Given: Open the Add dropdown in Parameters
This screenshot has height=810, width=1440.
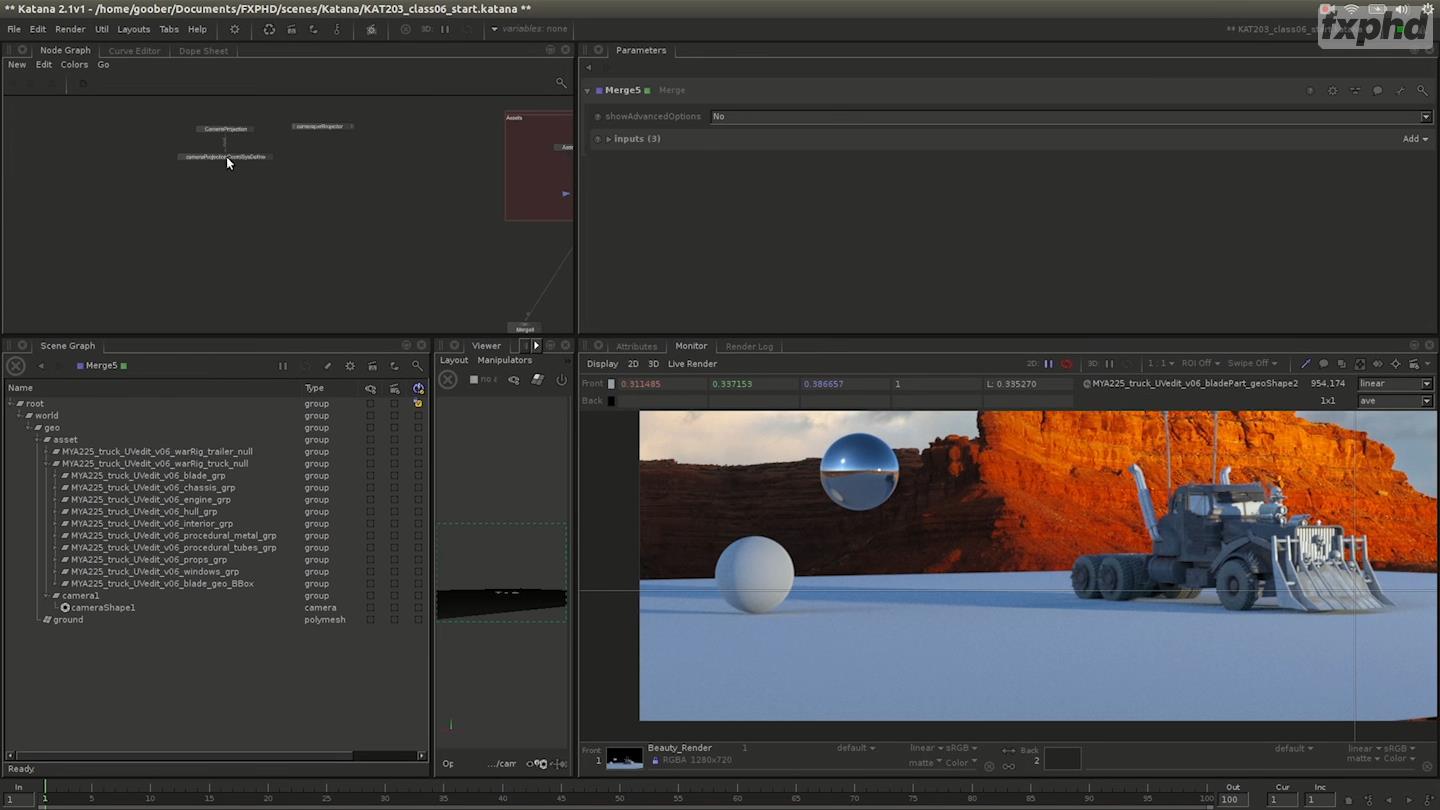Looking at the screenshot, I should click(x=1415, y=139).
